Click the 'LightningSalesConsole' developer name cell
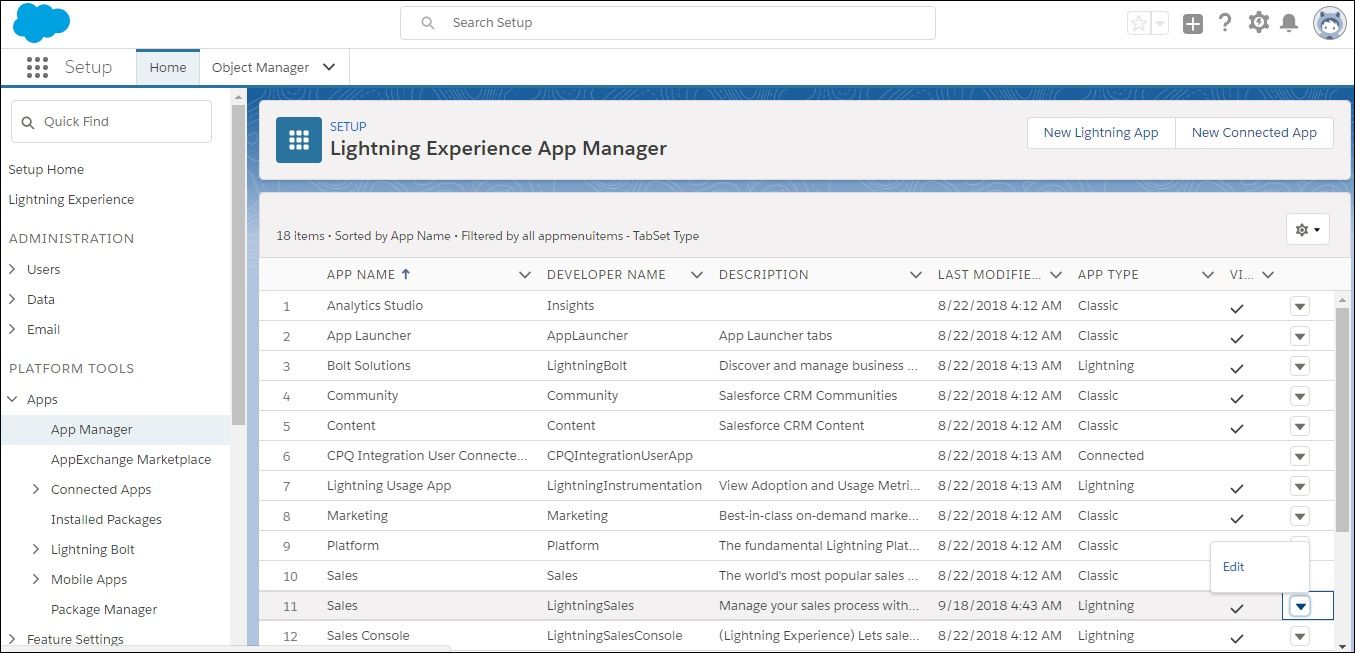Screen dimensions: 1355x653 click(x=614, y=635)
